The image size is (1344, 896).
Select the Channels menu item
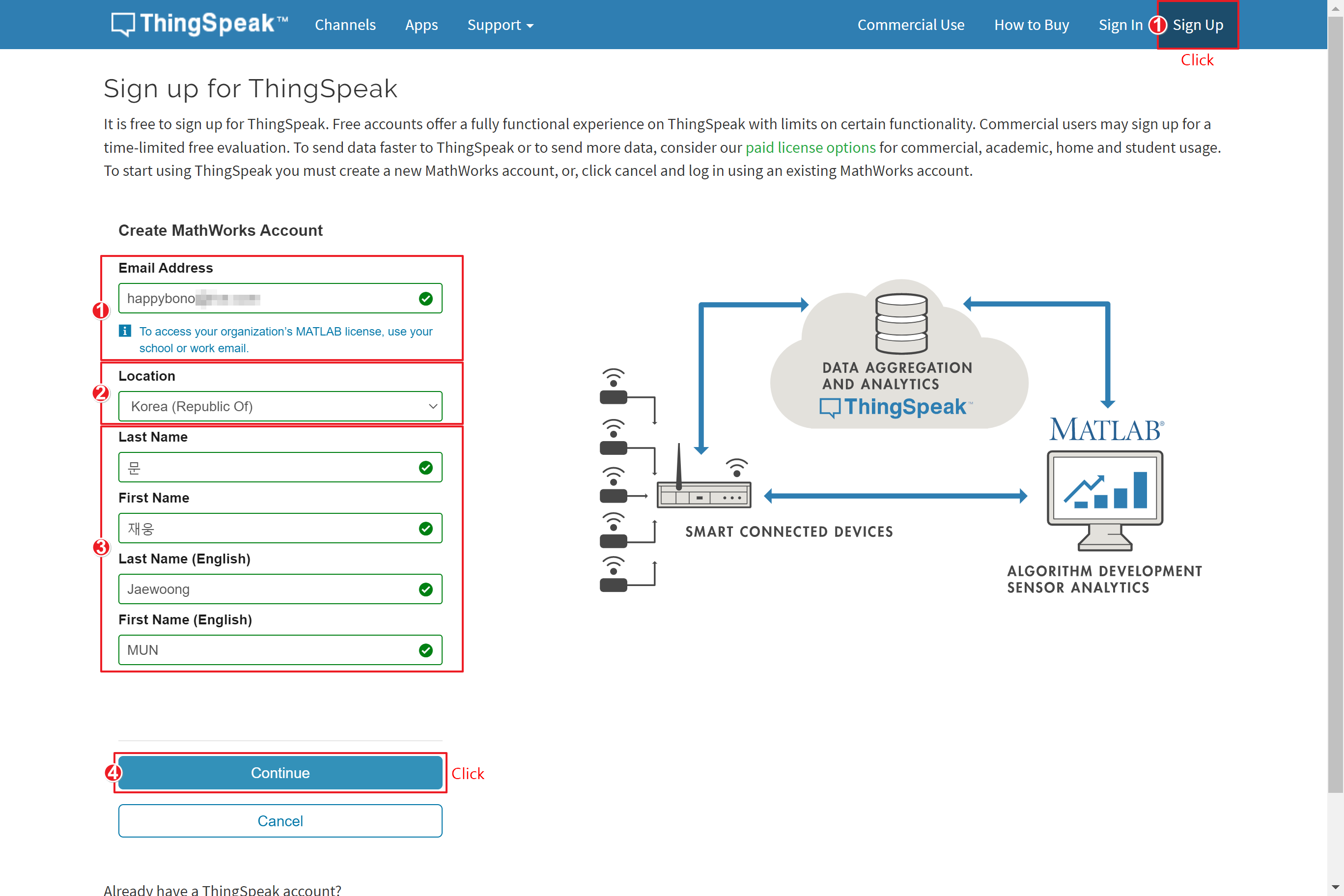click(x=344, y=24)
